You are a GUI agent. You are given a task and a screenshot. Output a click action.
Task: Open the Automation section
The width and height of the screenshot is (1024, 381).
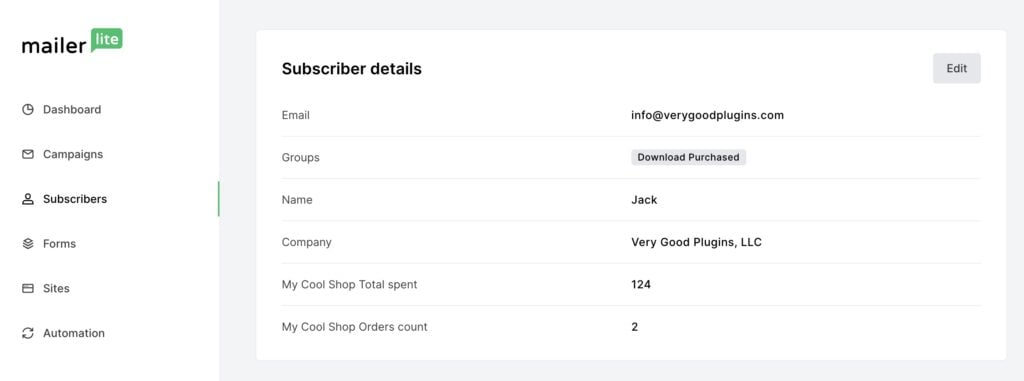coord(74,333)
